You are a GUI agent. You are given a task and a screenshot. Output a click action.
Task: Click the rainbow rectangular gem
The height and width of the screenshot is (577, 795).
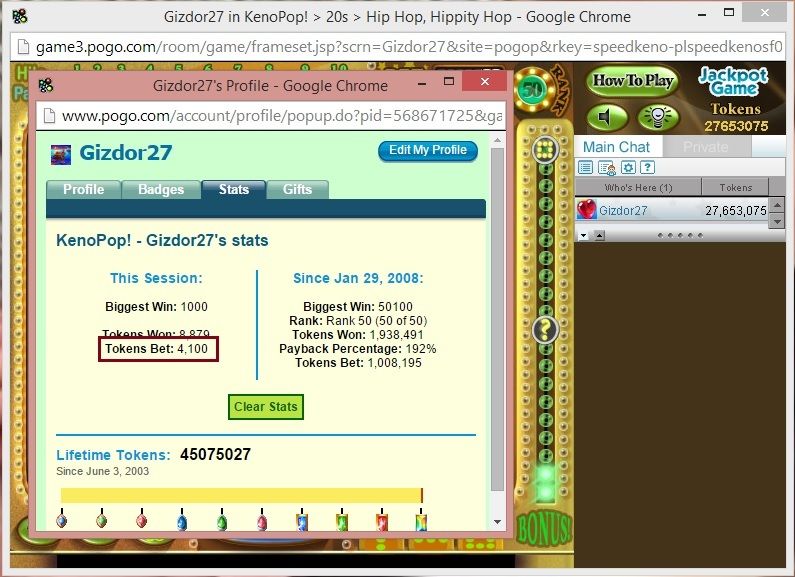pyautogui.click(x=421, y=522)
